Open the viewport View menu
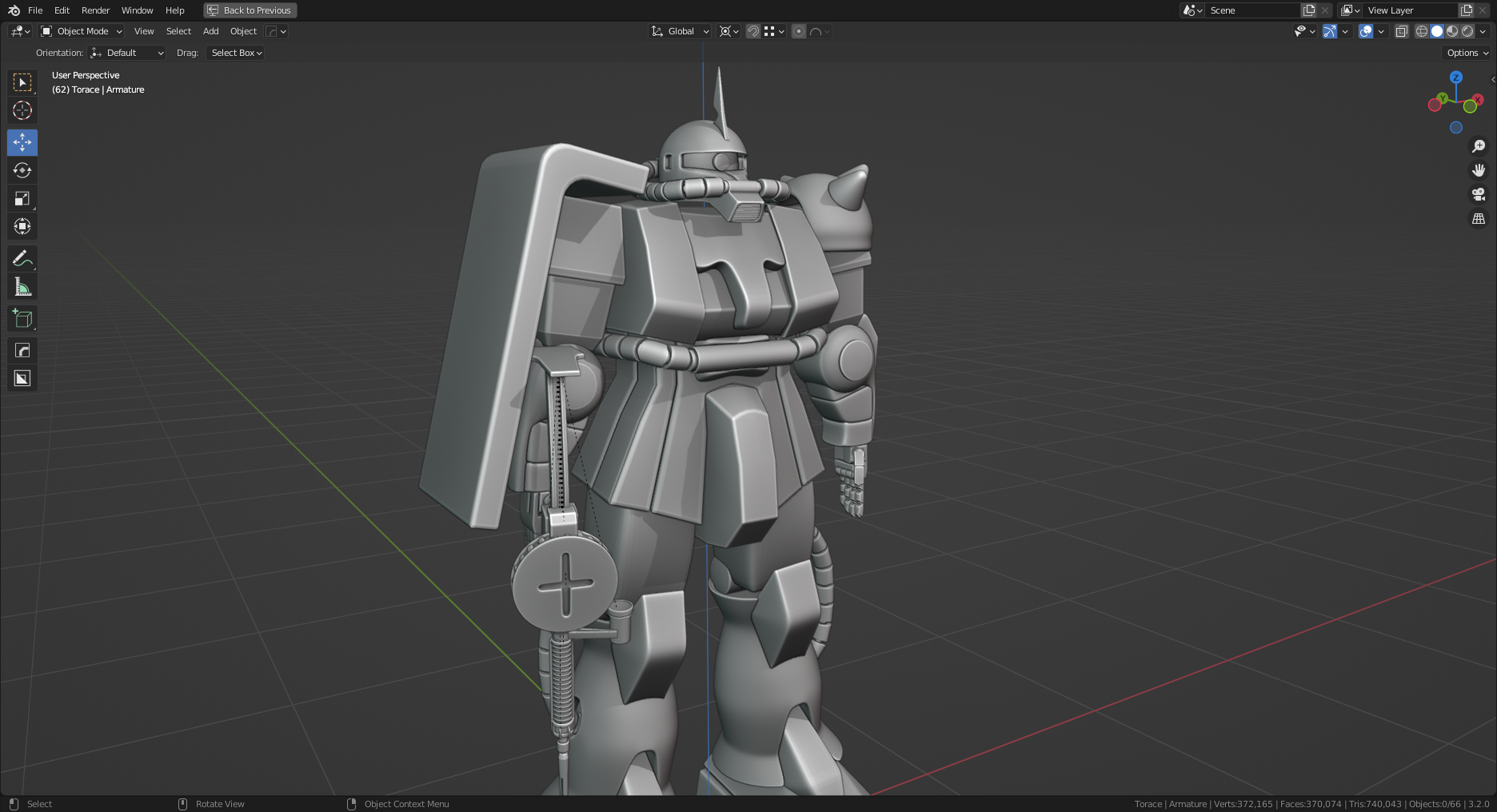Viewport: 1497px width, 812px height. (144, 31)
